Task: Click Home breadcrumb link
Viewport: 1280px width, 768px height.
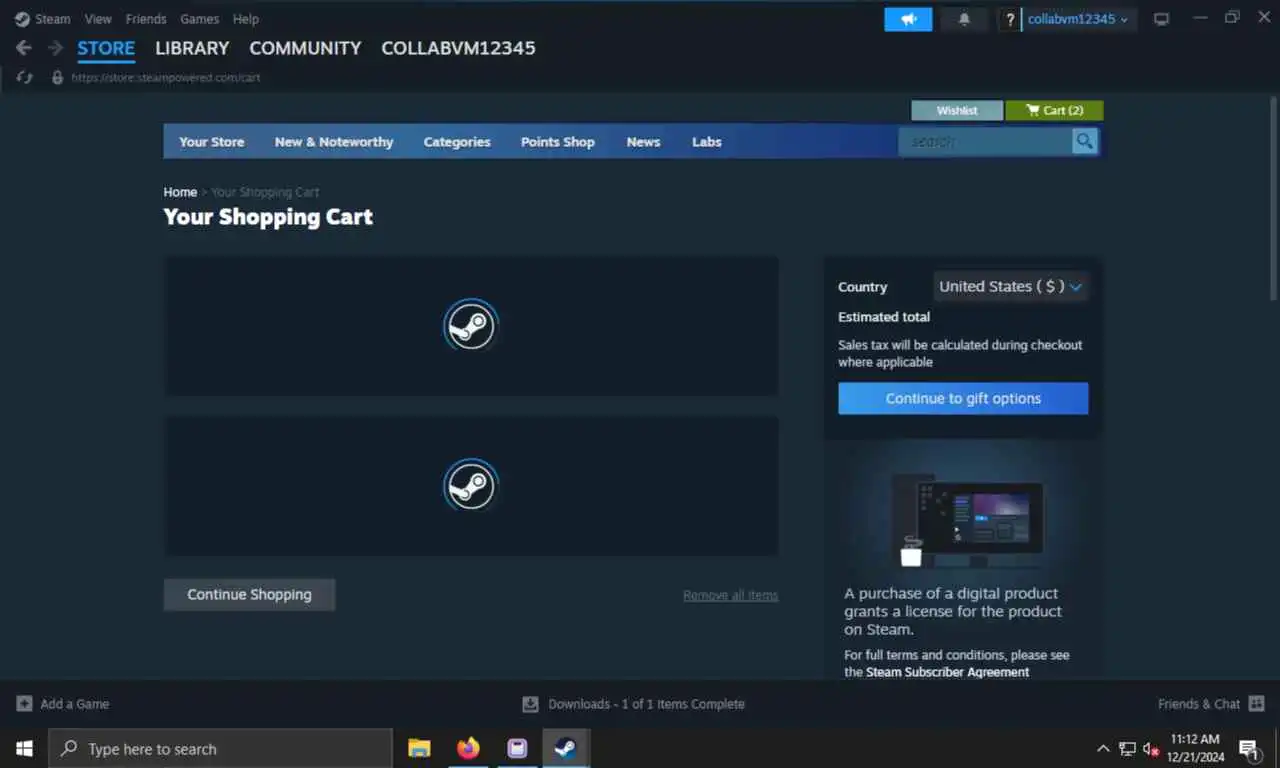Action: coord(180,192)
